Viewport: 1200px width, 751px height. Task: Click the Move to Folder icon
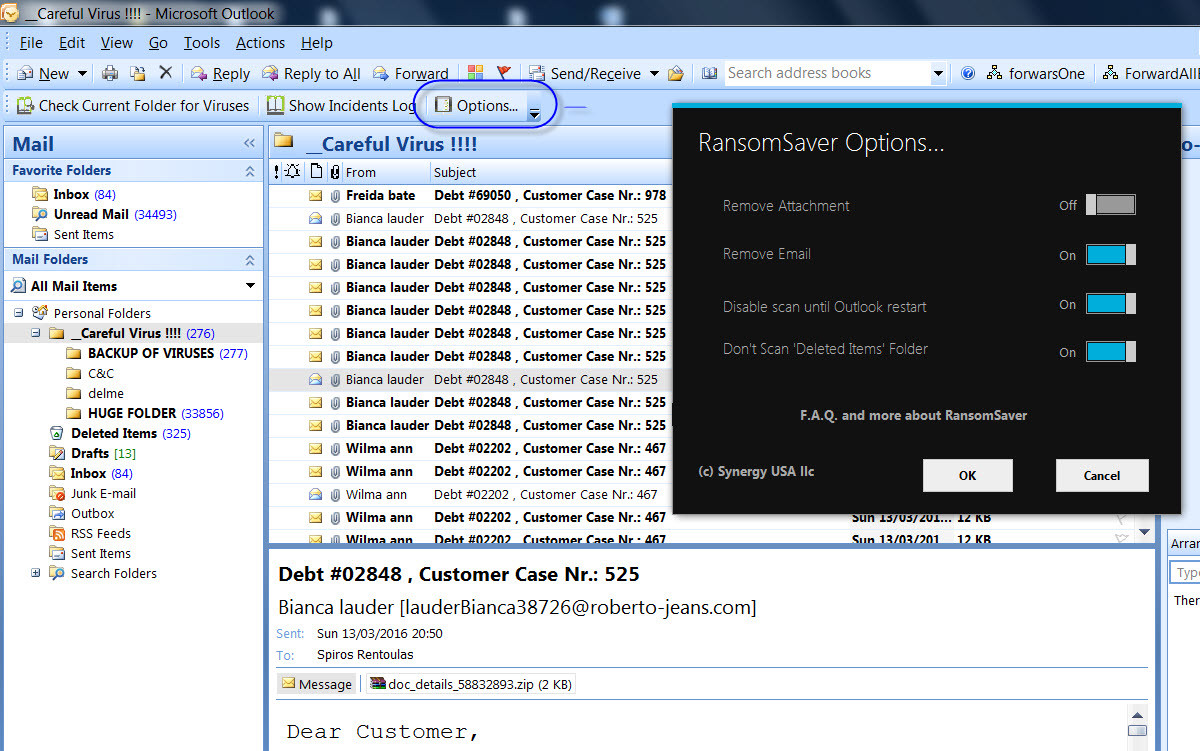click(138, 73)
